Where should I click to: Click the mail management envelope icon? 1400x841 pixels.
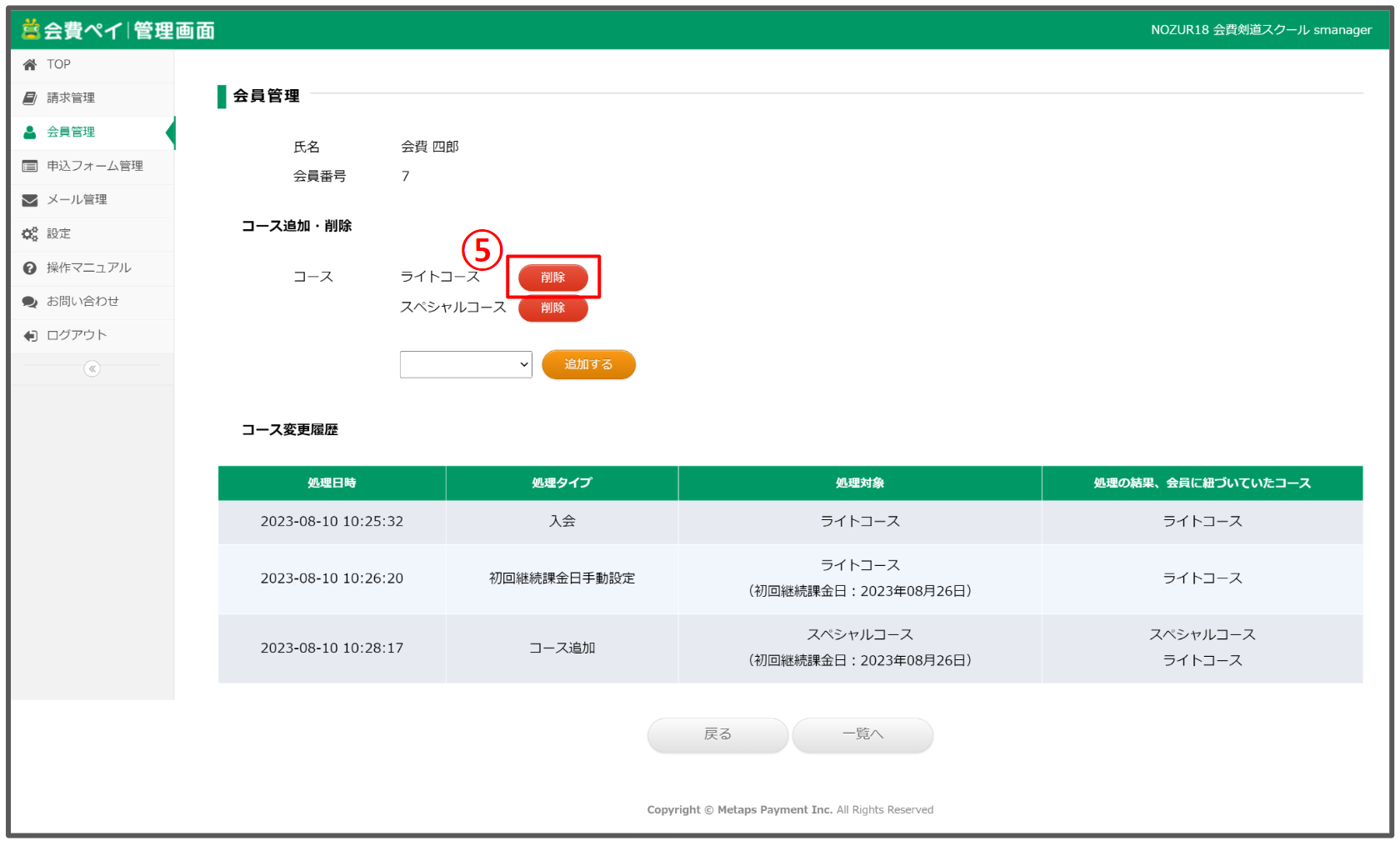pos(30,200)
